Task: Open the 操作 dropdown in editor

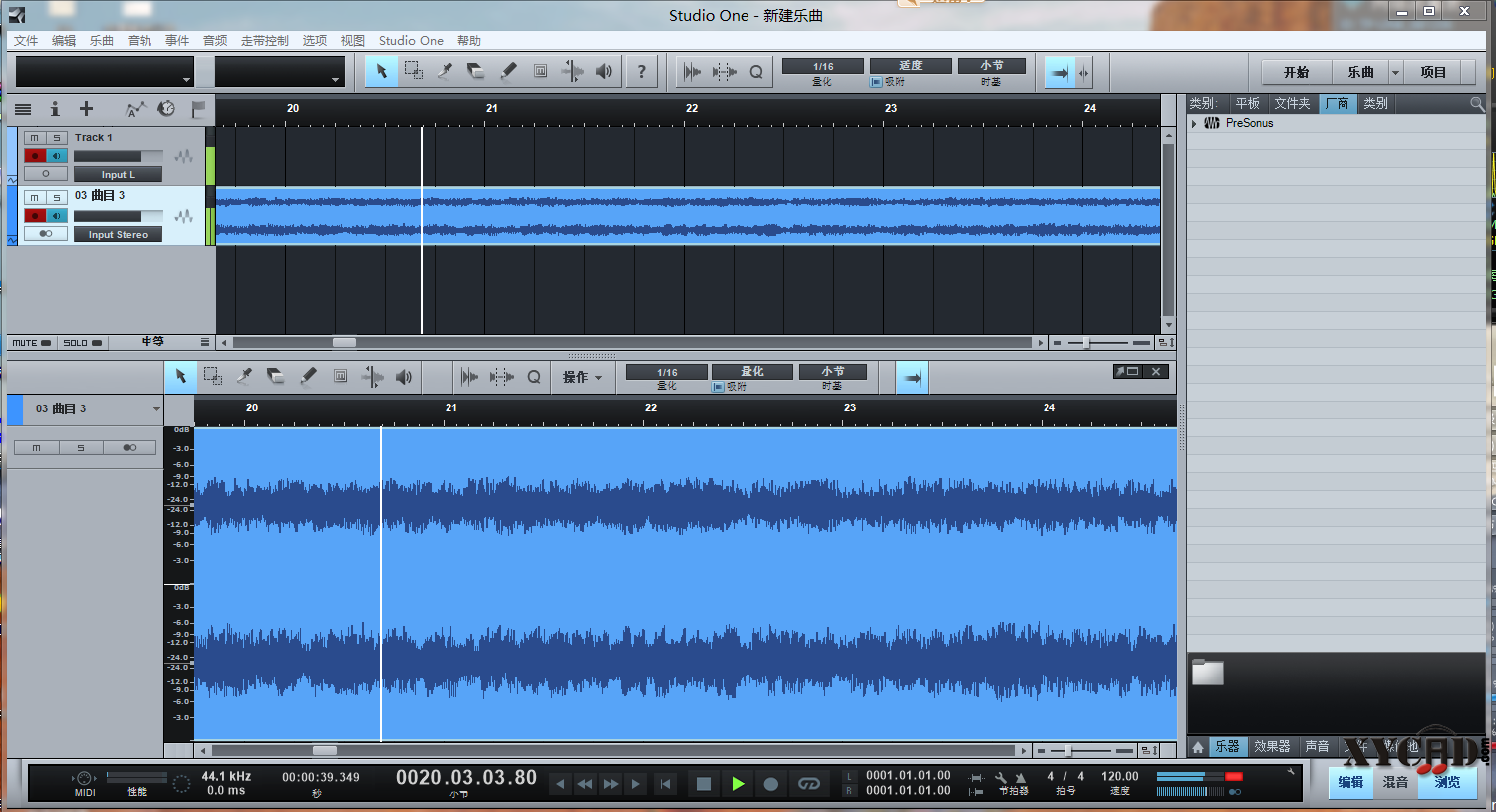Action: pos(582,377)
